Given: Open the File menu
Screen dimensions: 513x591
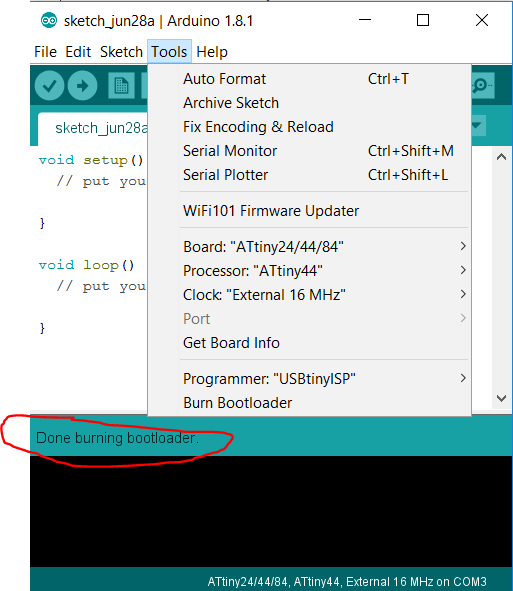Looking at the screenshot, I should point(45,52).
